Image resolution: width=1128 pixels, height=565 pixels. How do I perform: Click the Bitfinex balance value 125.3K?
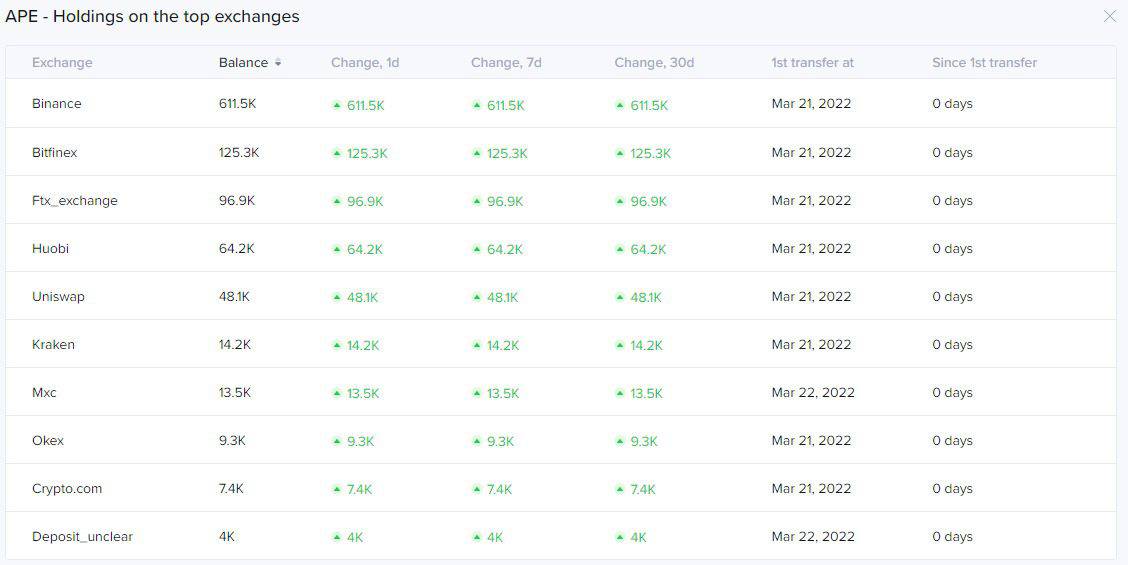point(239,153)
